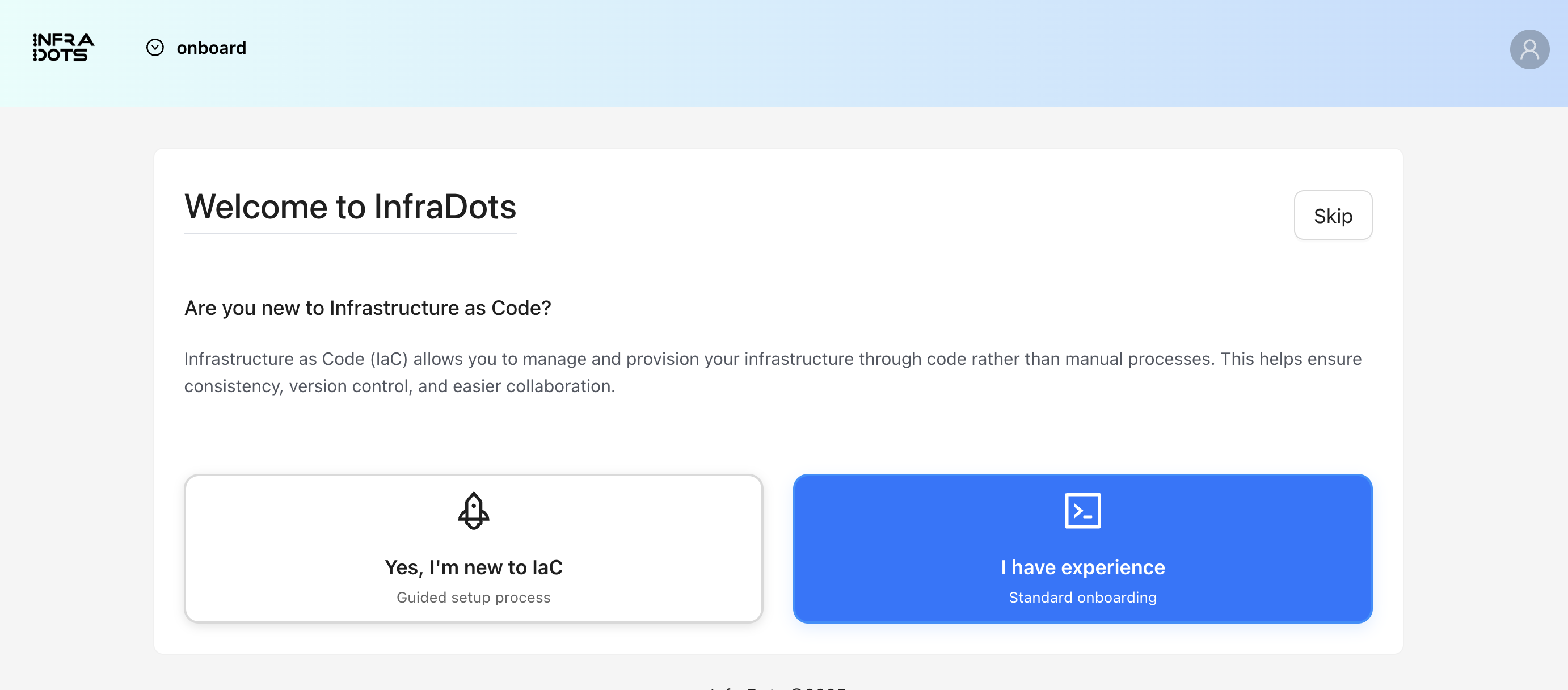The image size is (1568, 690).
Task: Choose "Yes, I'm new to IaC"
Action: (x=474, y=567)
